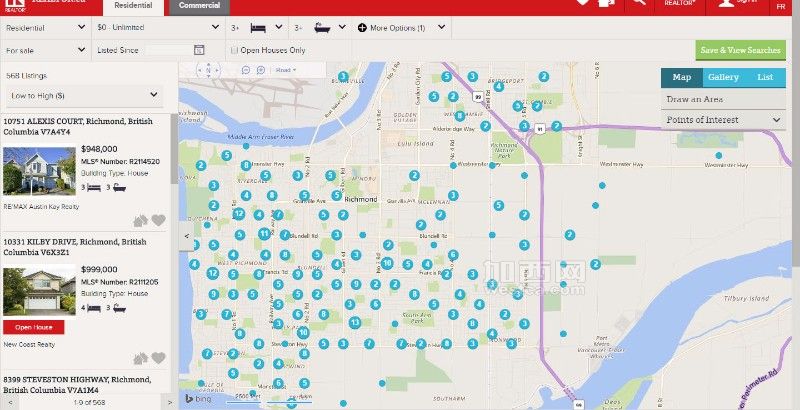Enable the Open Houses Only checkbox
Screen dimensions: 800x410
[234, 50]
